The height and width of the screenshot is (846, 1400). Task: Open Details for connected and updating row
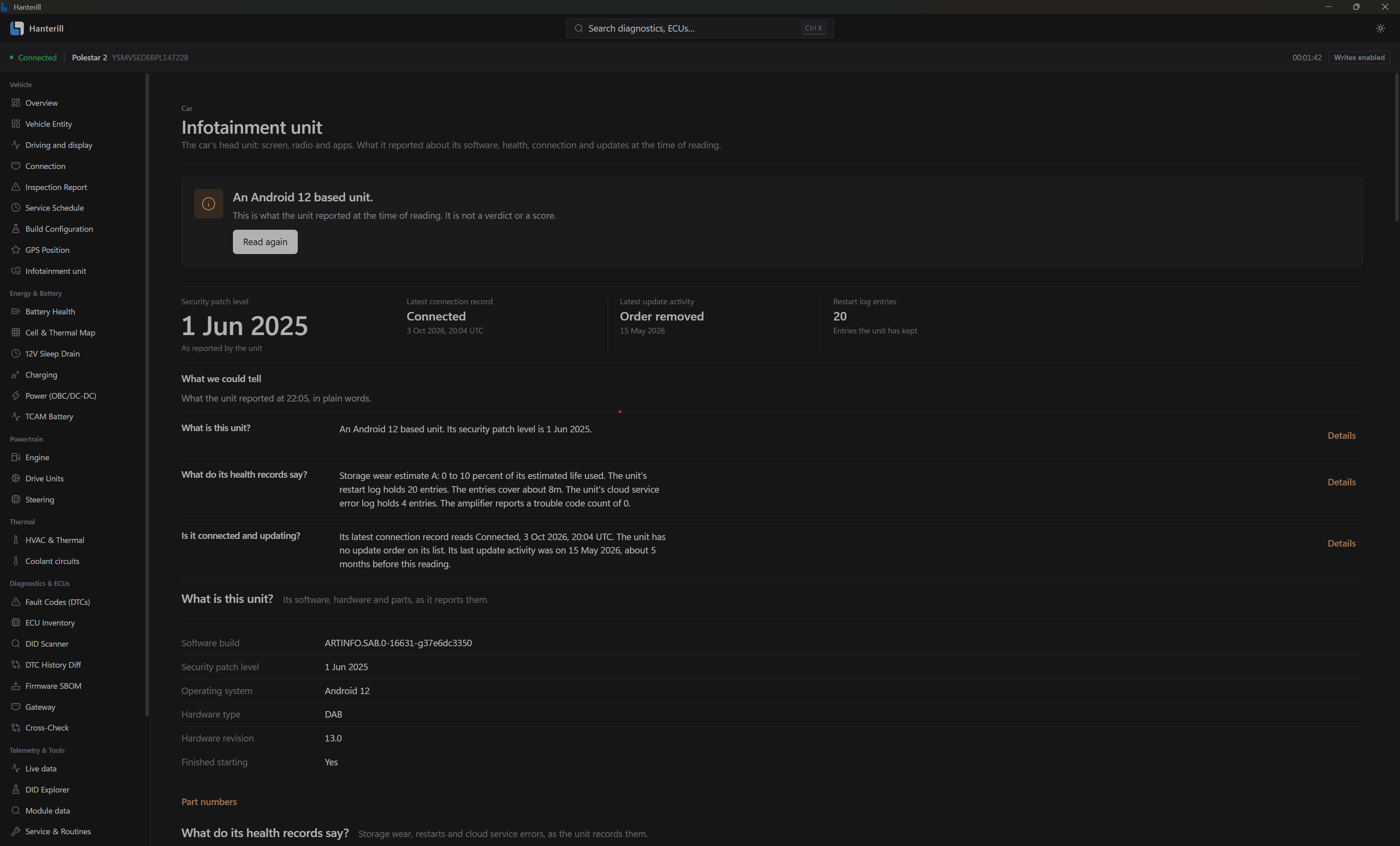(1342, 544)
